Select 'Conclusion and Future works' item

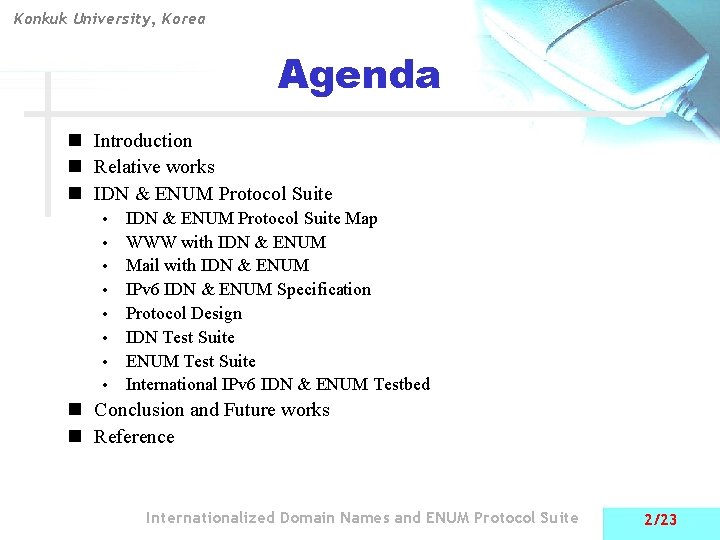coord(212,410)
